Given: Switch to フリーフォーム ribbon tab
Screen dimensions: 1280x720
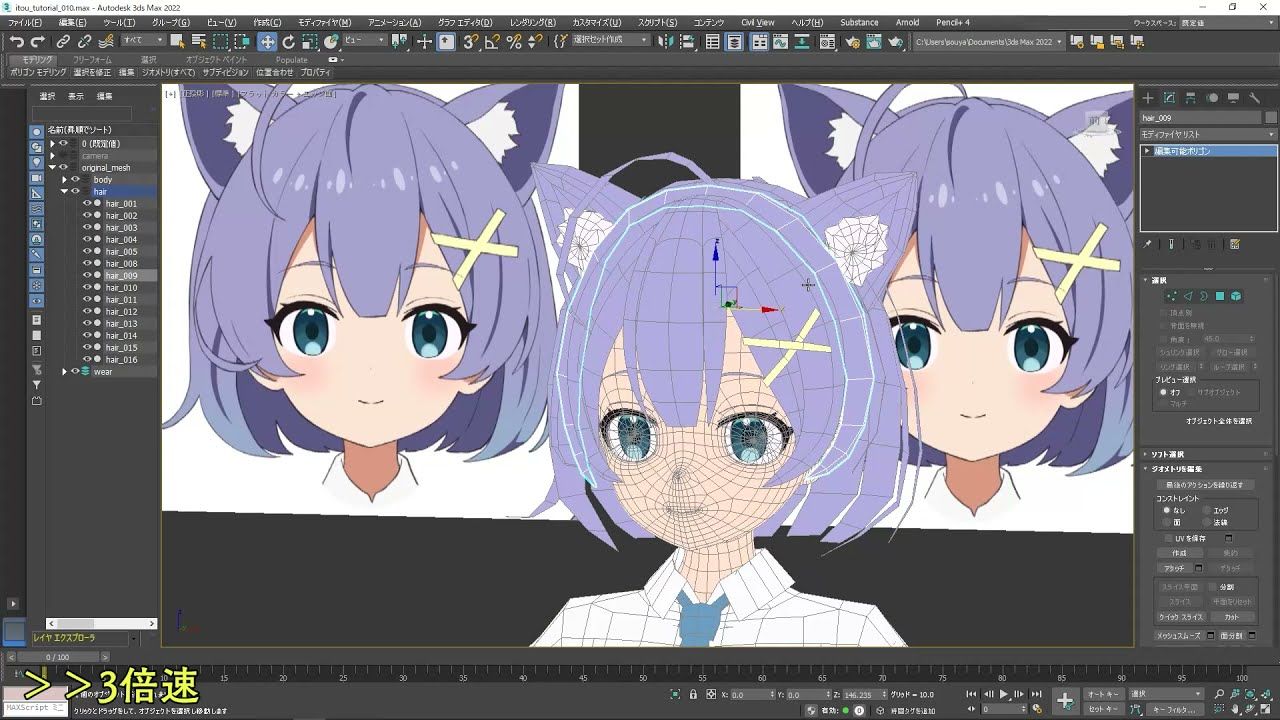Looking at the screenshot, I should [91, 60].
